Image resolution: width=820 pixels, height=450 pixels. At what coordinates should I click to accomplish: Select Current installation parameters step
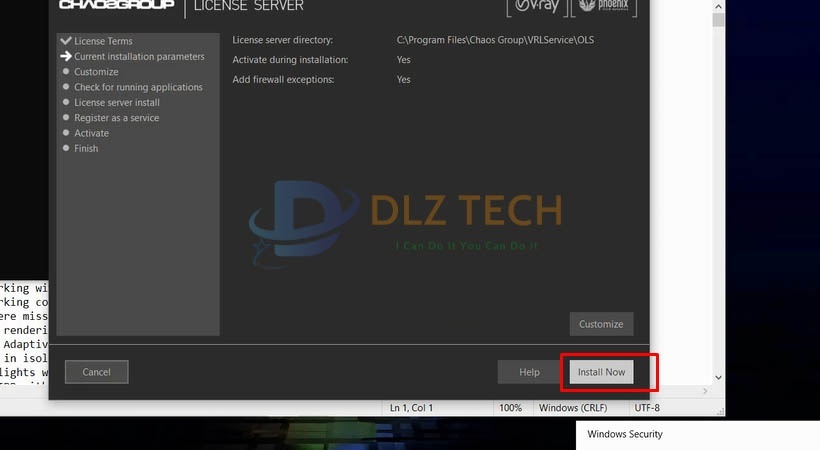pyautogui.click(x=139, y=57)
